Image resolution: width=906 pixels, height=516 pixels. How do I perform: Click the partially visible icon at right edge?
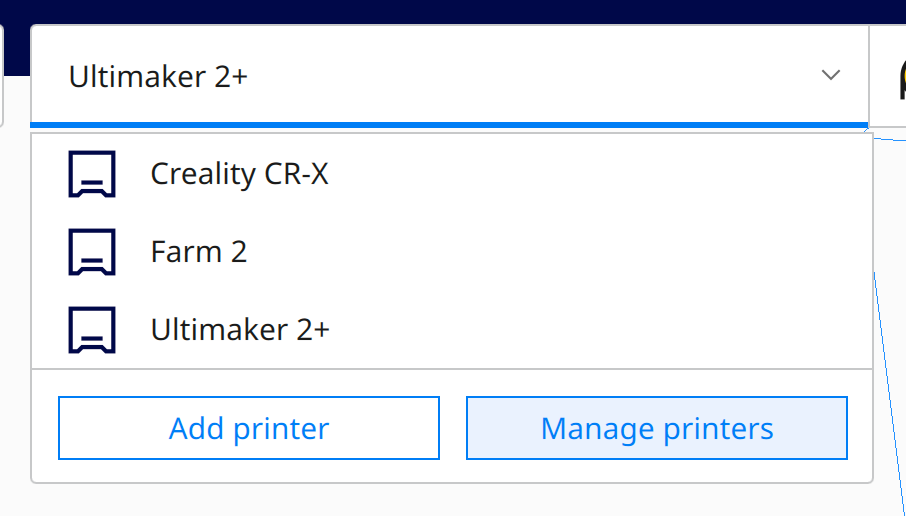(902, 78)
